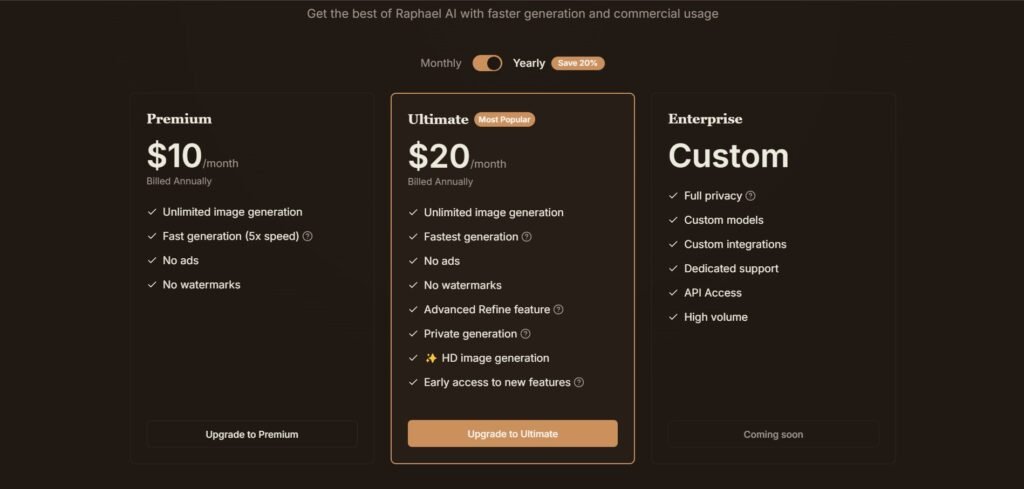Image resolution: width=1024 pixels, height=489 pixels.
Task: Click info icon beside Fastest generation
Action: click(x=527, y=237)
